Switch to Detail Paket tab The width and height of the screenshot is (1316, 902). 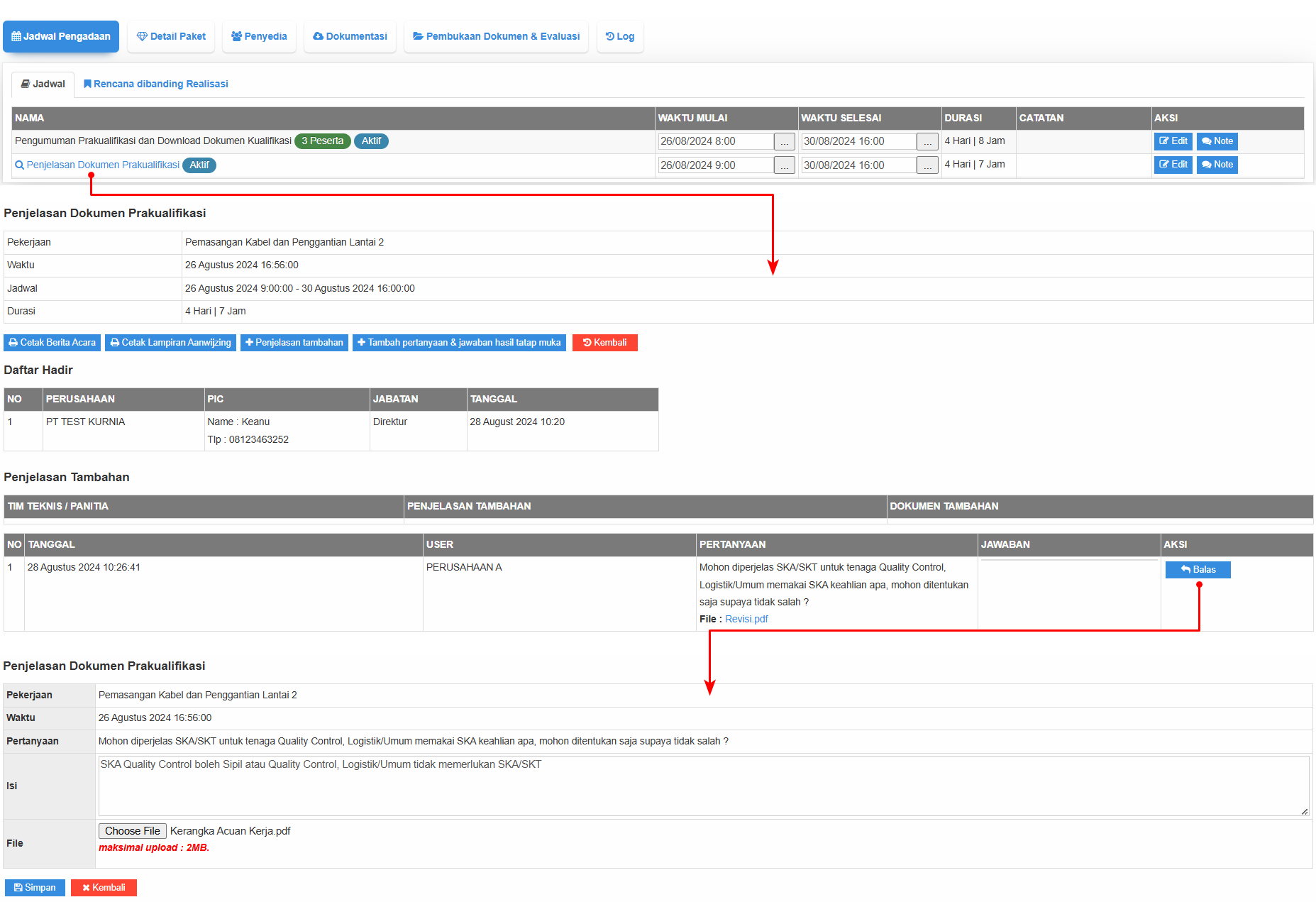coord(171,36)
